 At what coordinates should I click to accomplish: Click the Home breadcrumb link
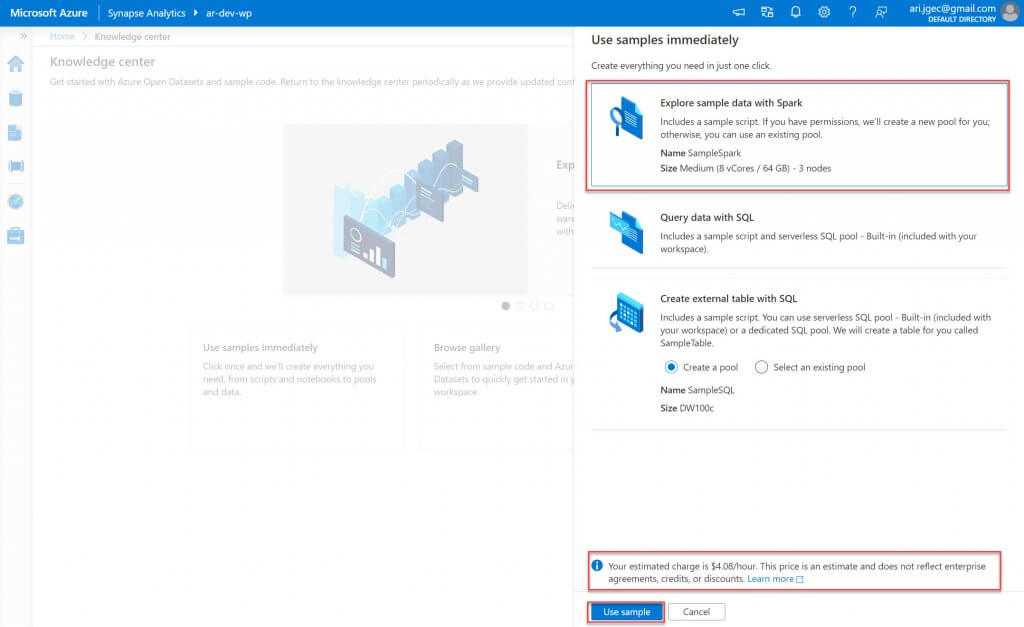[x=62, y=37]
